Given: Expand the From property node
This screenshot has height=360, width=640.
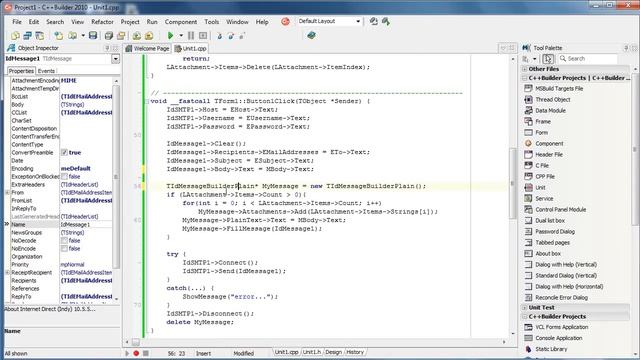Looking at the screenshot, I should click(x=7, y=193).
